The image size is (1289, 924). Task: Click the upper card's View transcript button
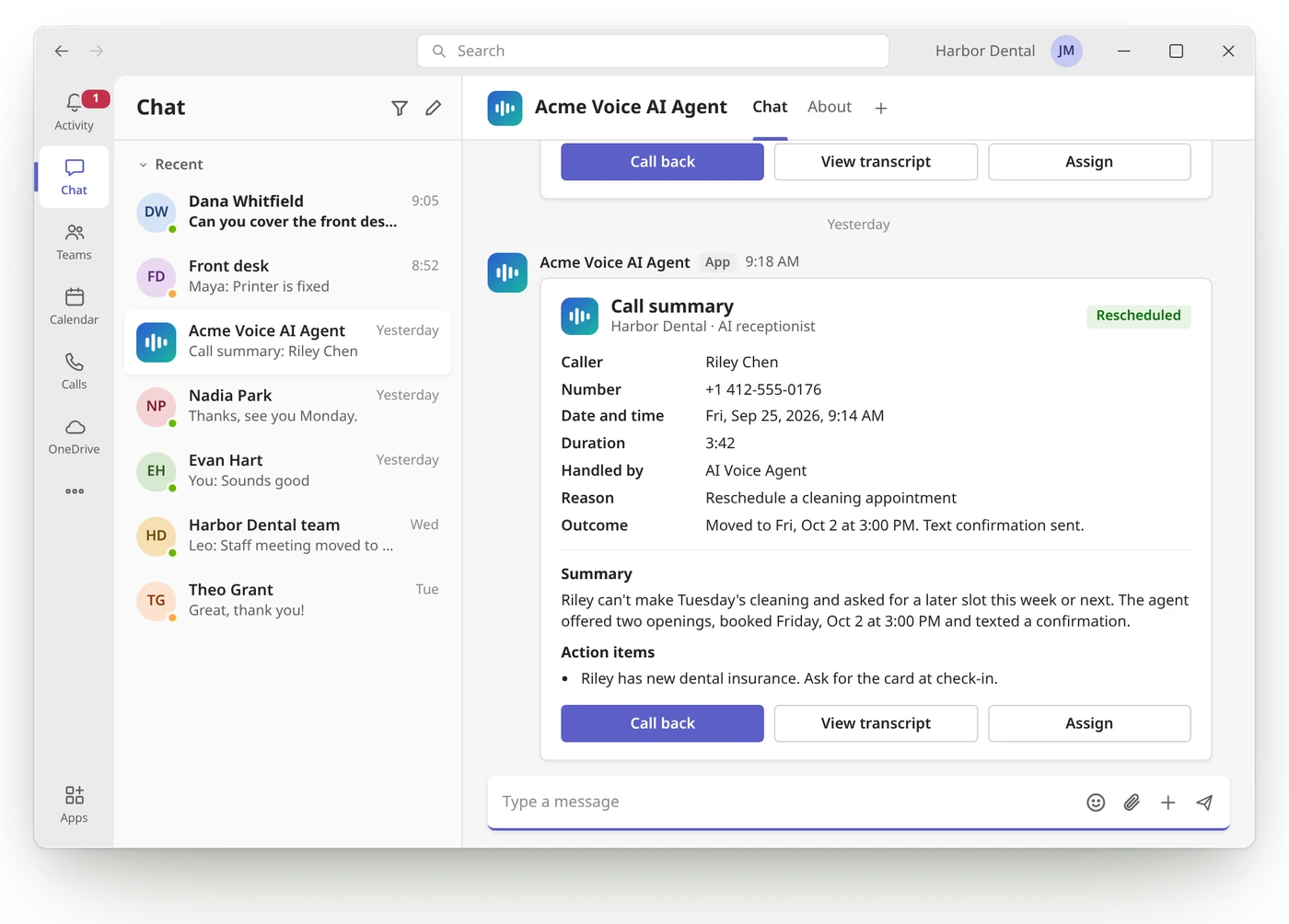[876, 162]
